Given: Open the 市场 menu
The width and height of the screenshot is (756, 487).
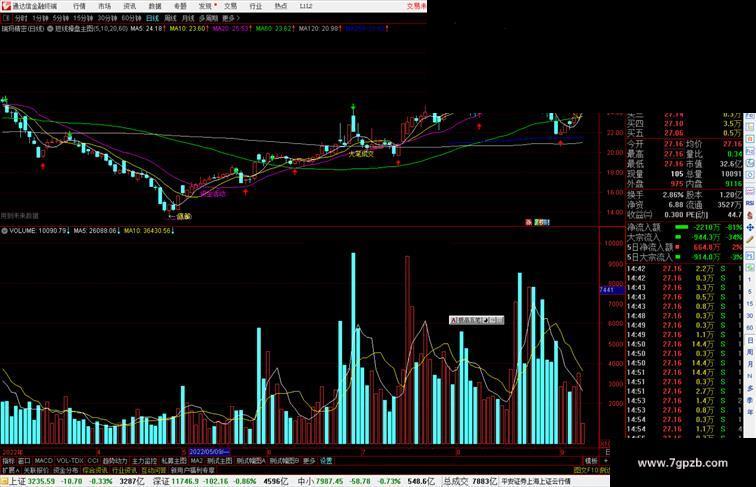Looking at the screenshot, I should tap(104, 6).
